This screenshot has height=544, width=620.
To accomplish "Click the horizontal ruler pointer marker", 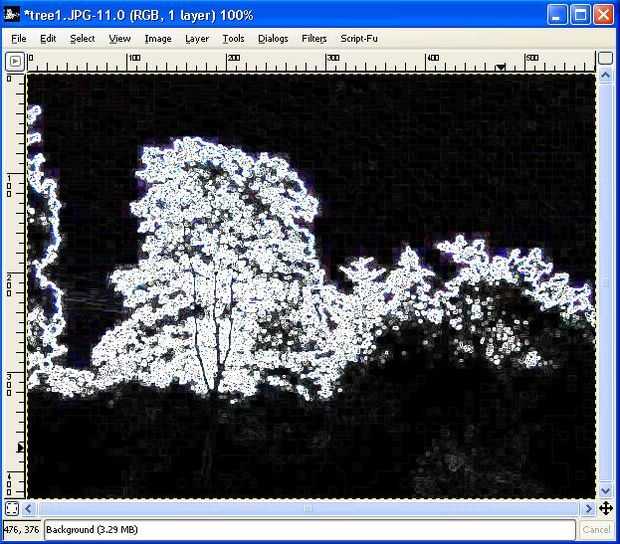I will (x=501, y=67).
